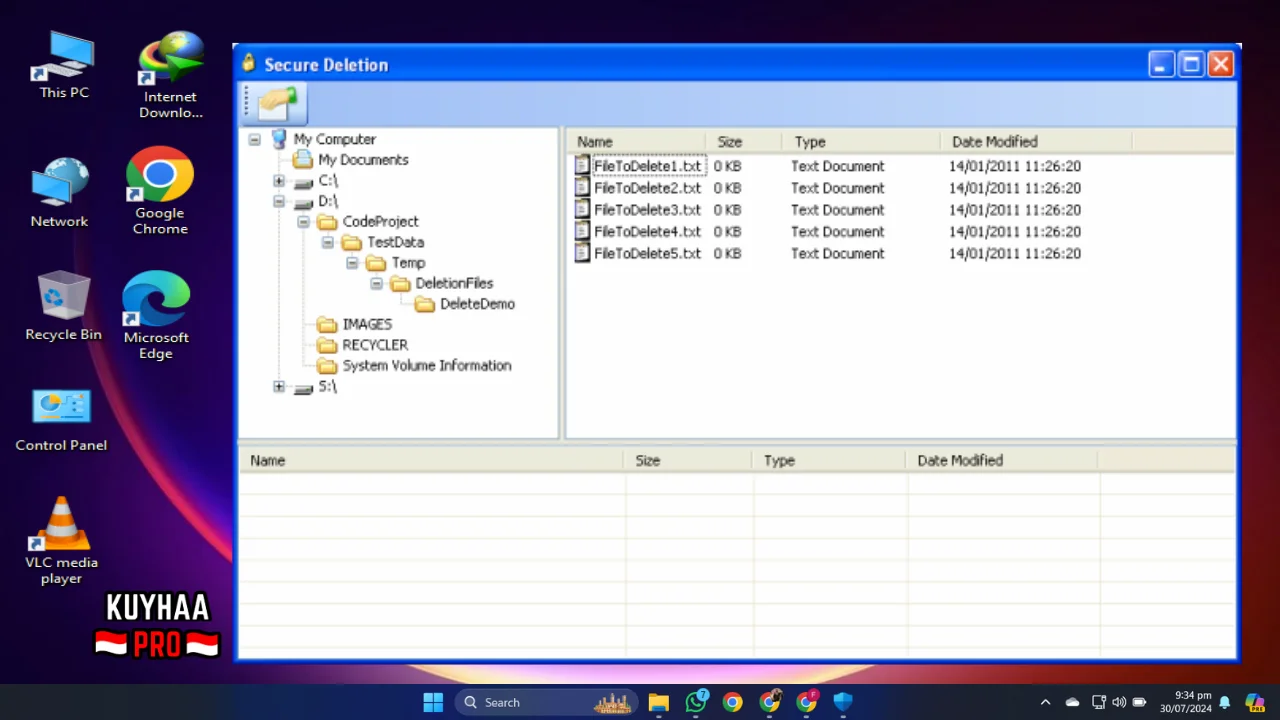
Task: Click the secure delete toolbar icon
Action: coord(278,103)
